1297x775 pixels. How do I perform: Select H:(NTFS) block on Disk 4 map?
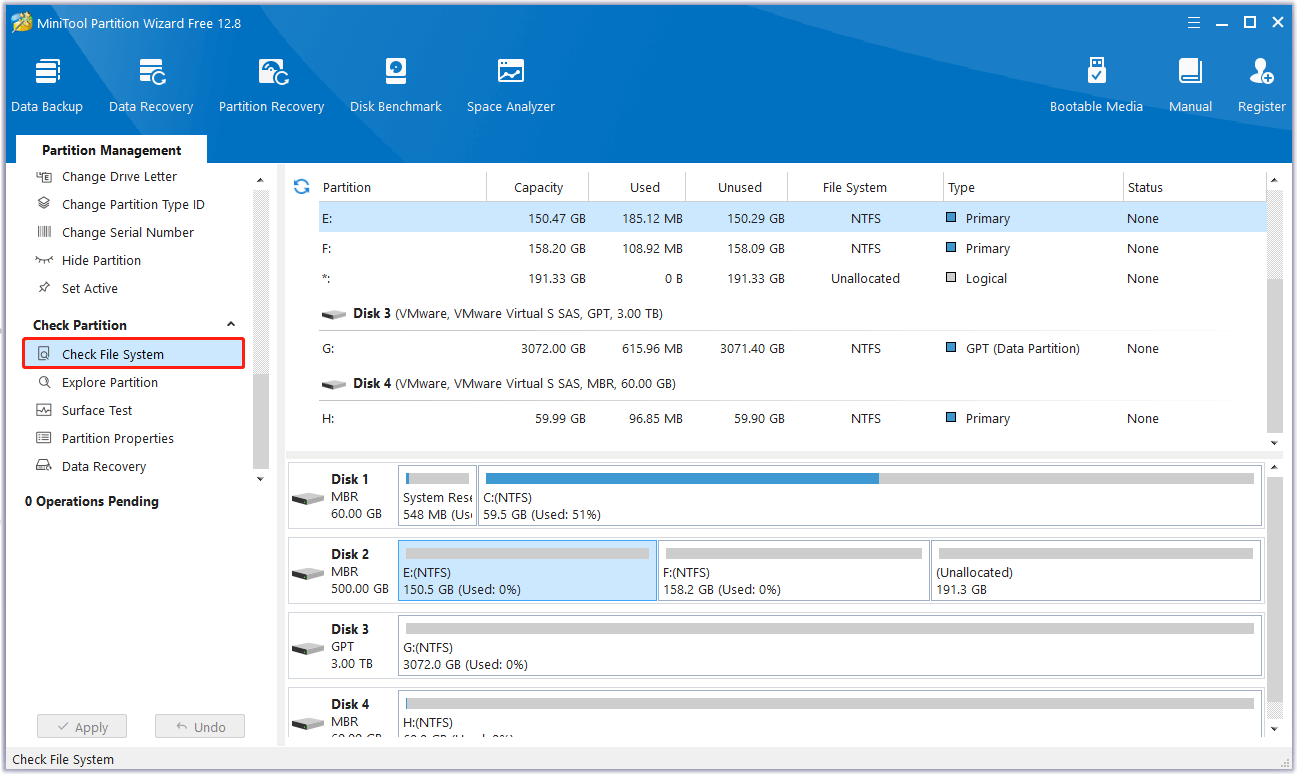click(830, 714)
